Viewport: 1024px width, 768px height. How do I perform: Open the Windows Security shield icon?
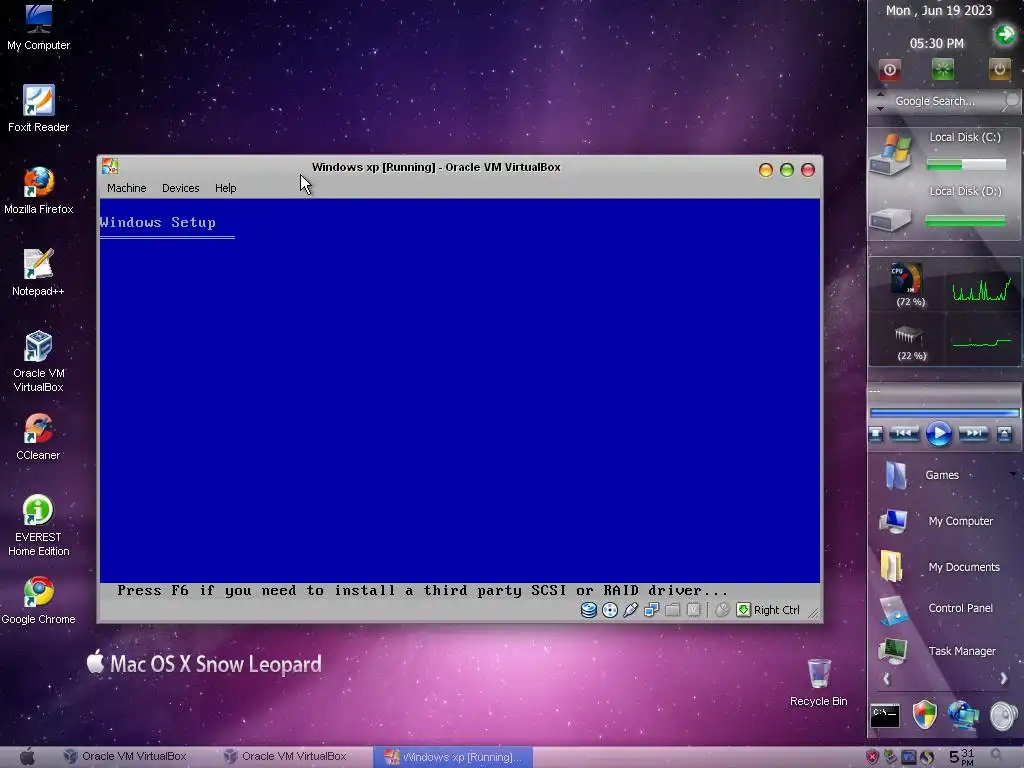(924, 715)
